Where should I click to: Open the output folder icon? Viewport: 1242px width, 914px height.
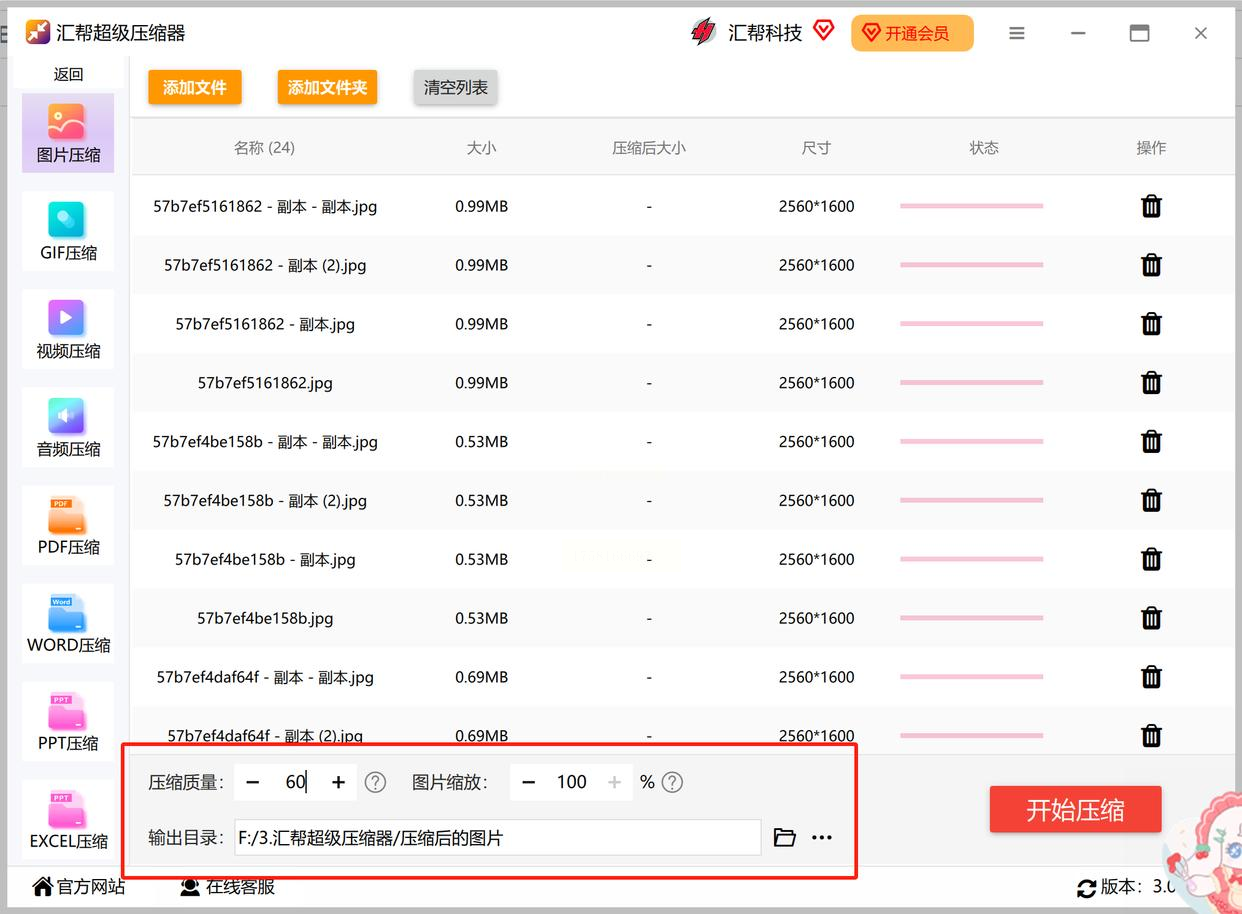785,837
